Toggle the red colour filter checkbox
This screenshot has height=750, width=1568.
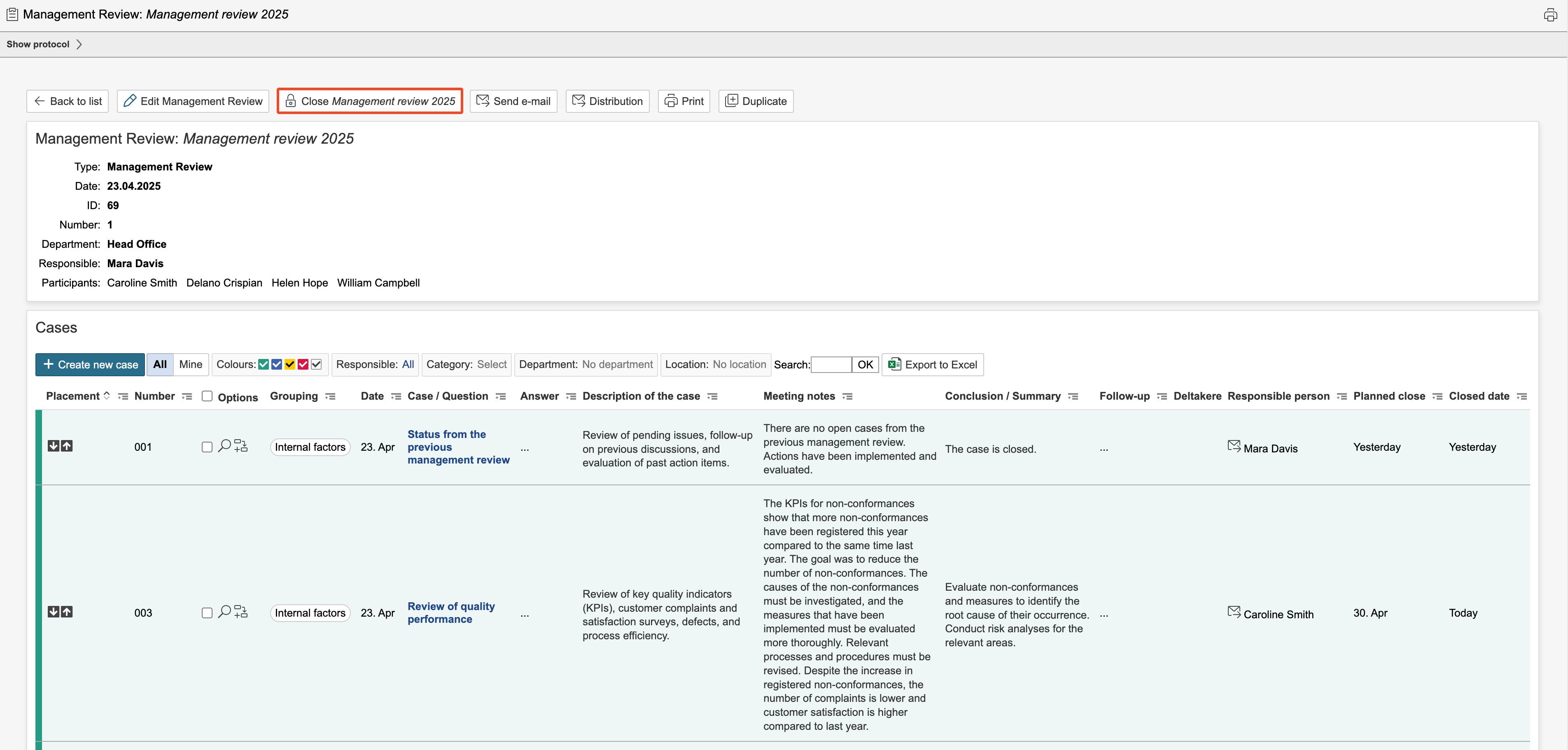click(303, 364)
